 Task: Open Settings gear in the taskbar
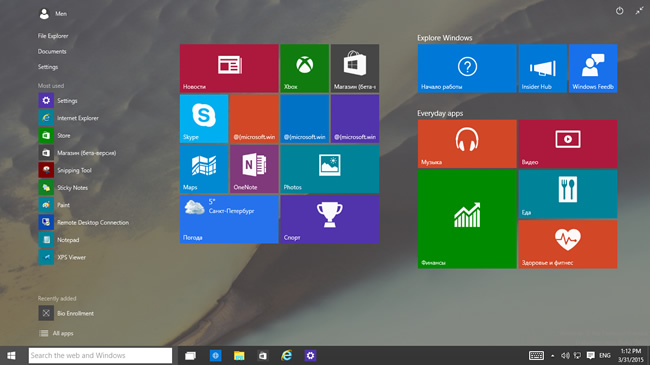(x=310, y=355)
